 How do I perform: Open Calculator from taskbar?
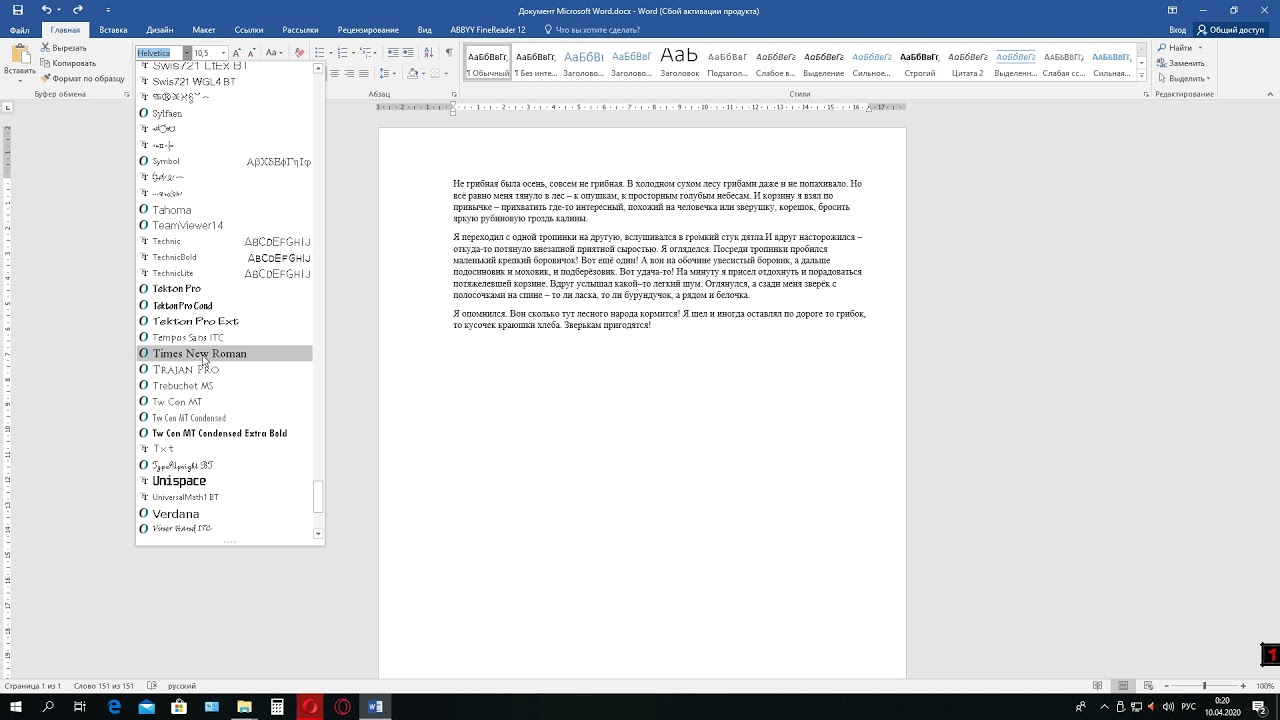click(277, 707)
